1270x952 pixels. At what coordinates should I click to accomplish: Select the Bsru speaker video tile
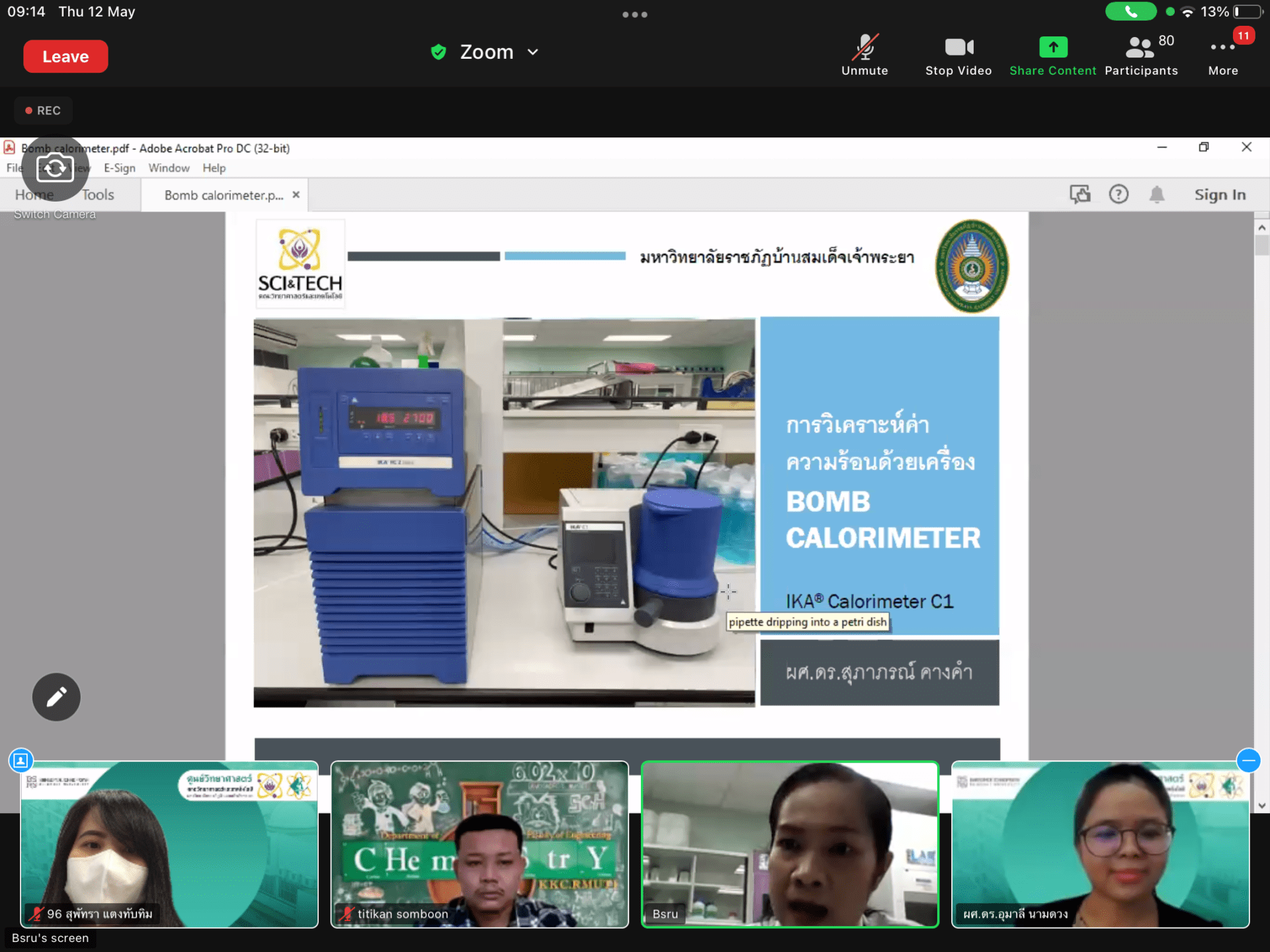[x=790, y=845]
